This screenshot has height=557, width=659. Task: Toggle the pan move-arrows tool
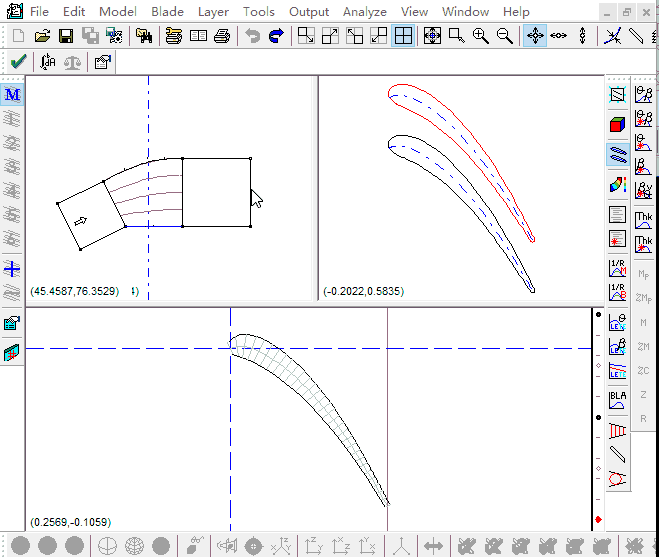coord(535,36)
